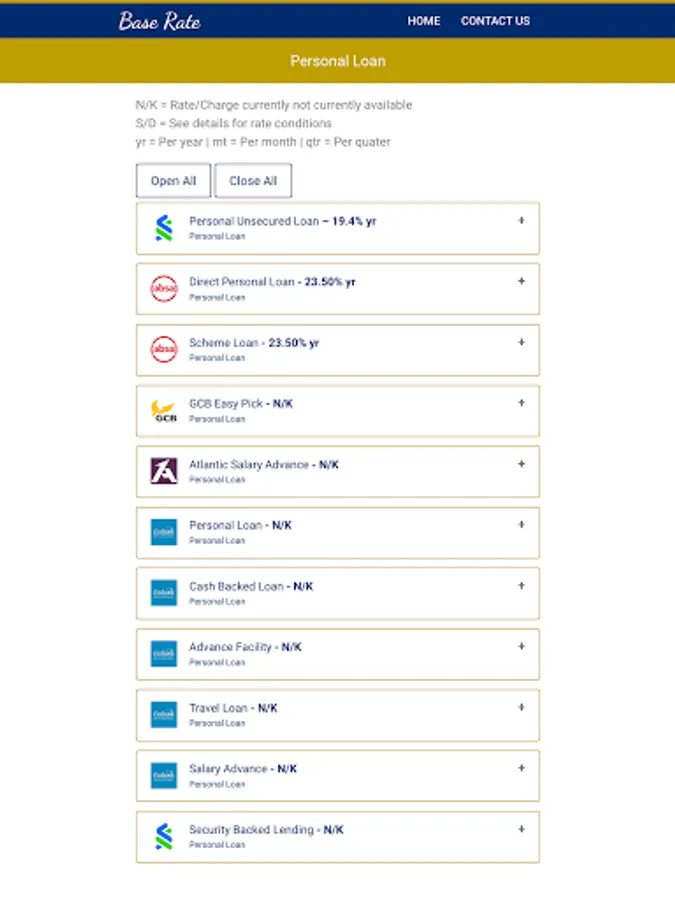Click Absa logo beside Scheme Loan
Screen dimensions: 675x900
164,350
